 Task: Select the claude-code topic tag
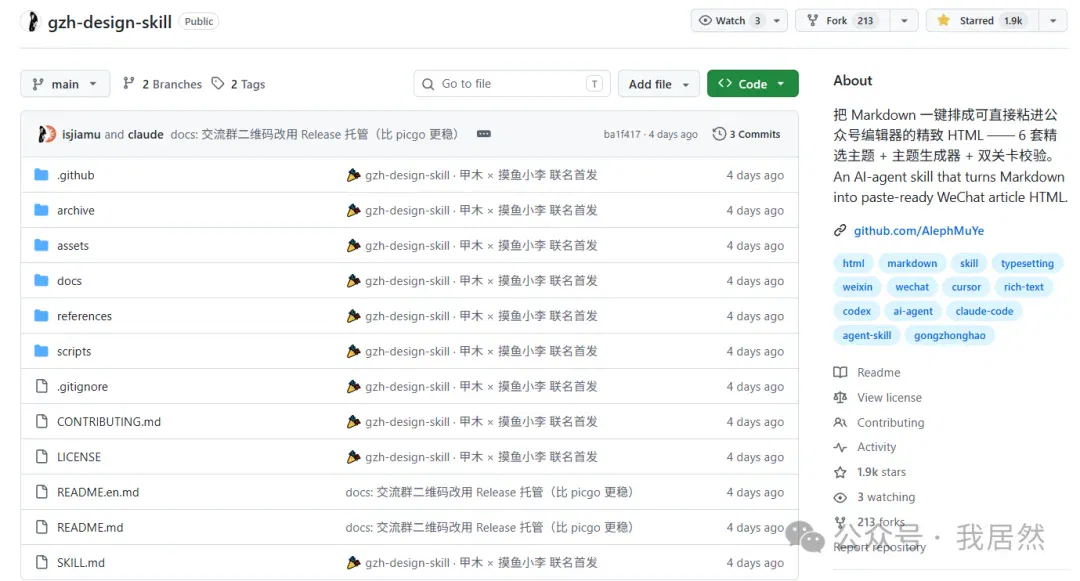(x=984, y=311)
